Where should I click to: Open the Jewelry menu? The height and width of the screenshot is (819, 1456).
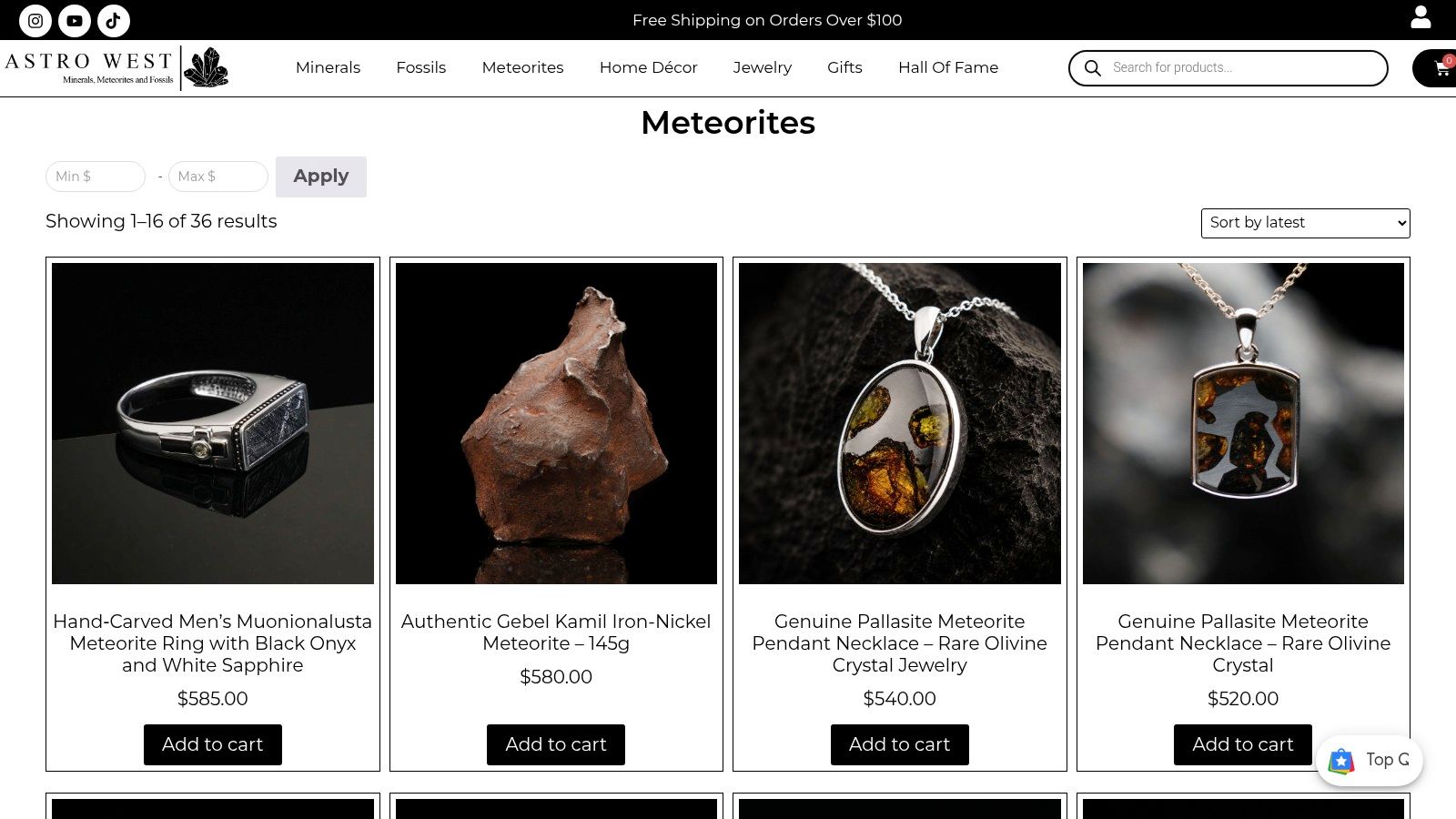pyautogui.click(x=763, y=67)
